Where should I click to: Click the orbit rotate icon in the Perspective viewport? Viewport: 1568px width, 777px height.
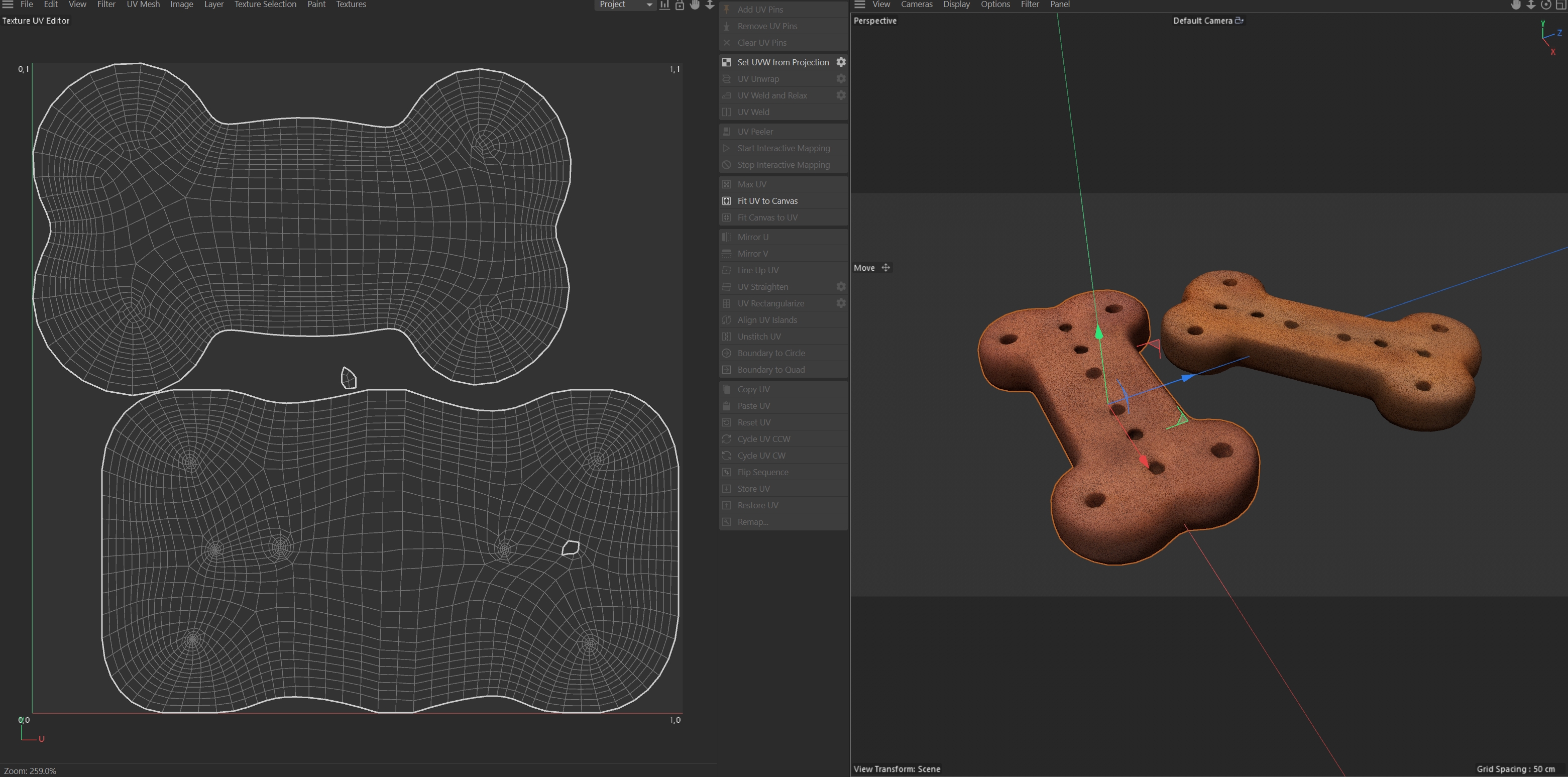pyautogui.click(x=1545, y=5)
